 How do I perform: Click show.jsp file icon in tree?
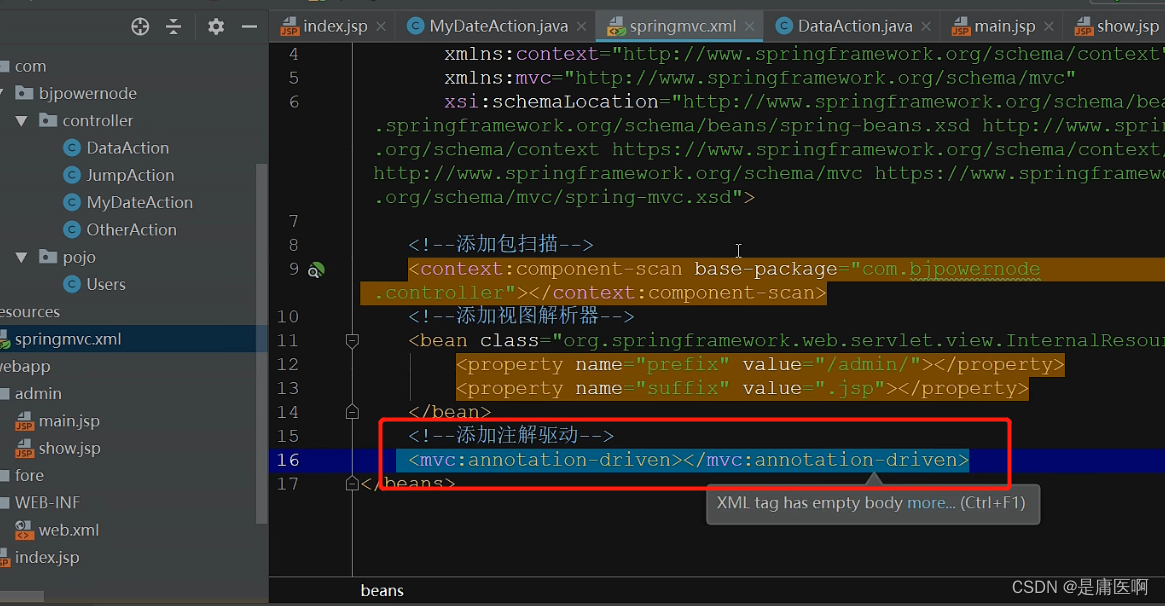25,449
